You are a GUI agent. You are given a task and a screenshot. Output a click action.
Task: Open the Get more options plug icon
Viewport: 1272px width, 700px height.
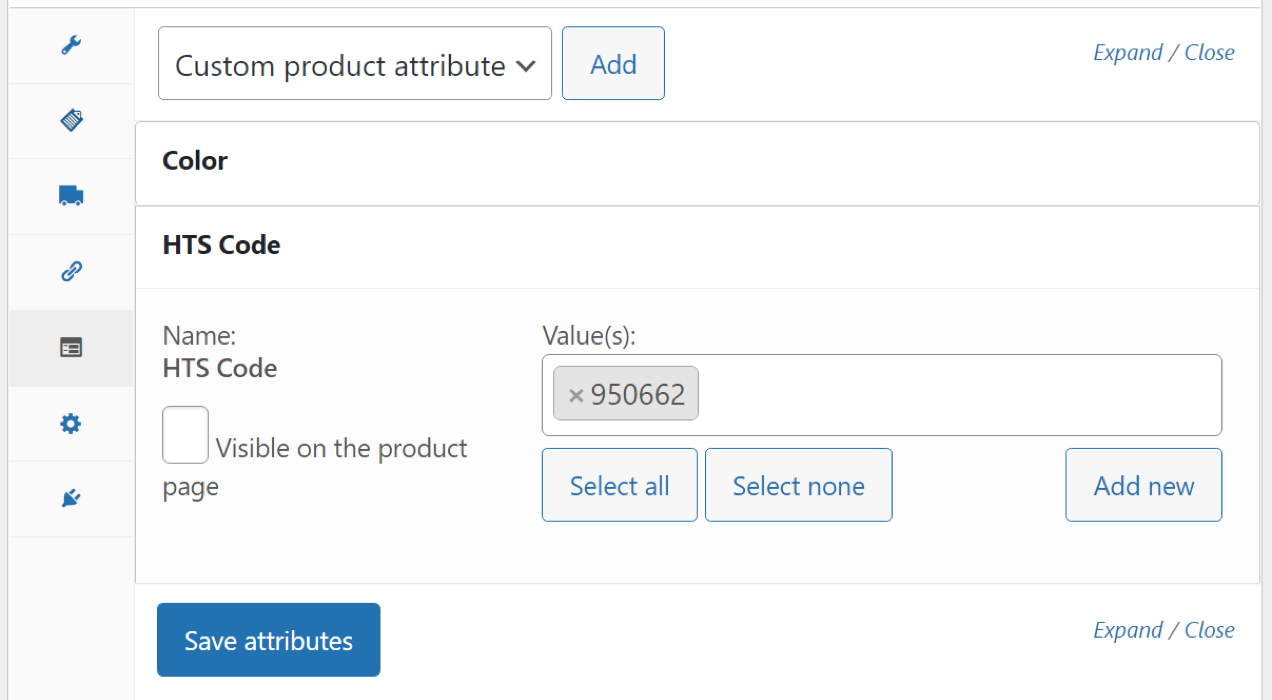pos(71,499)
